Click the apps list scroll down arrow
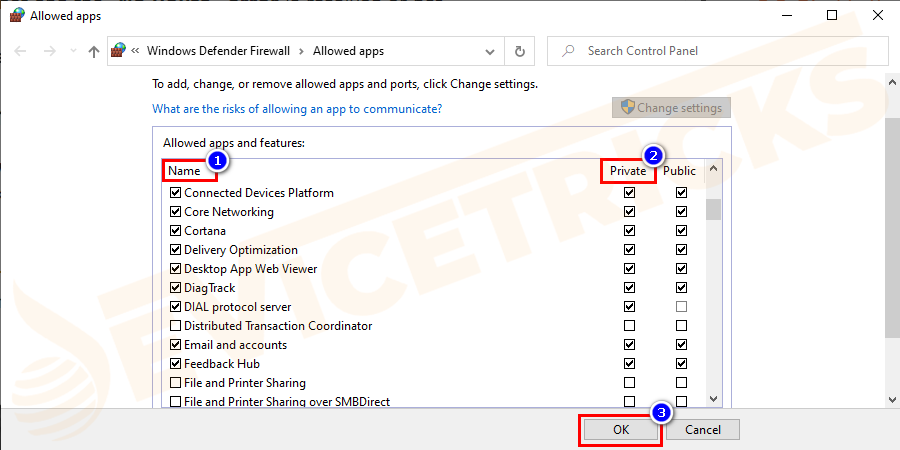Screen dimensions: 900x450 (713, 398)
